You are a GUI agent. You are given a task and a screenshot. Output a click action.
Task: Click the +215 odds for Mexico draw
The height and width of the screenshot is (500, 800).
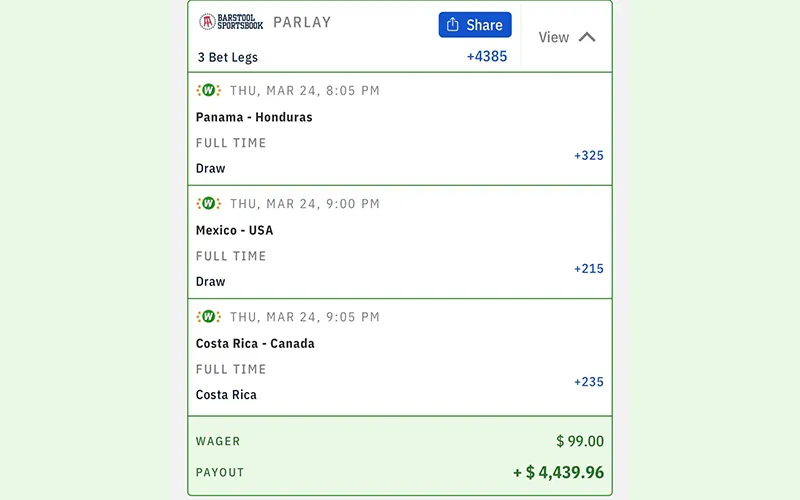tap(589, 269)
